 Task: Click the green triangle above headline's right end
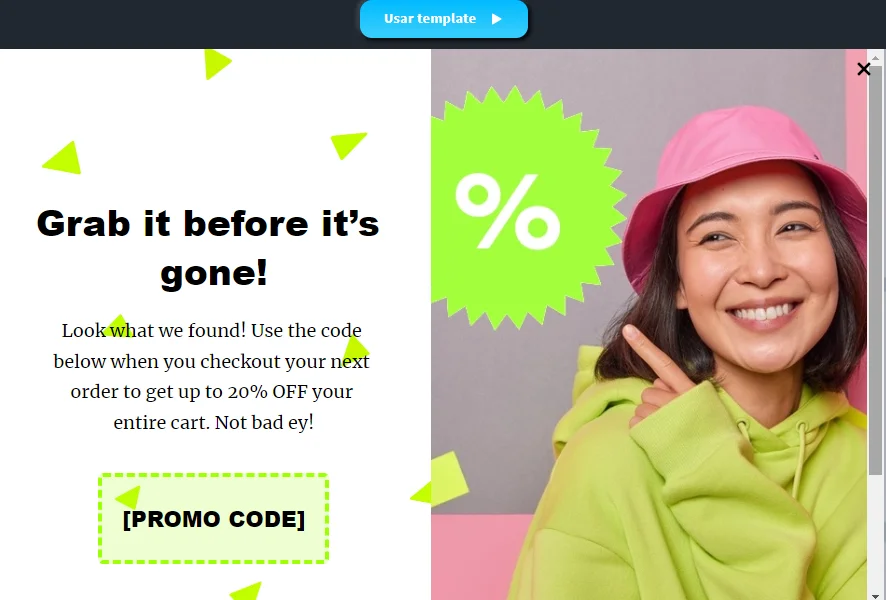click(348, 145)
